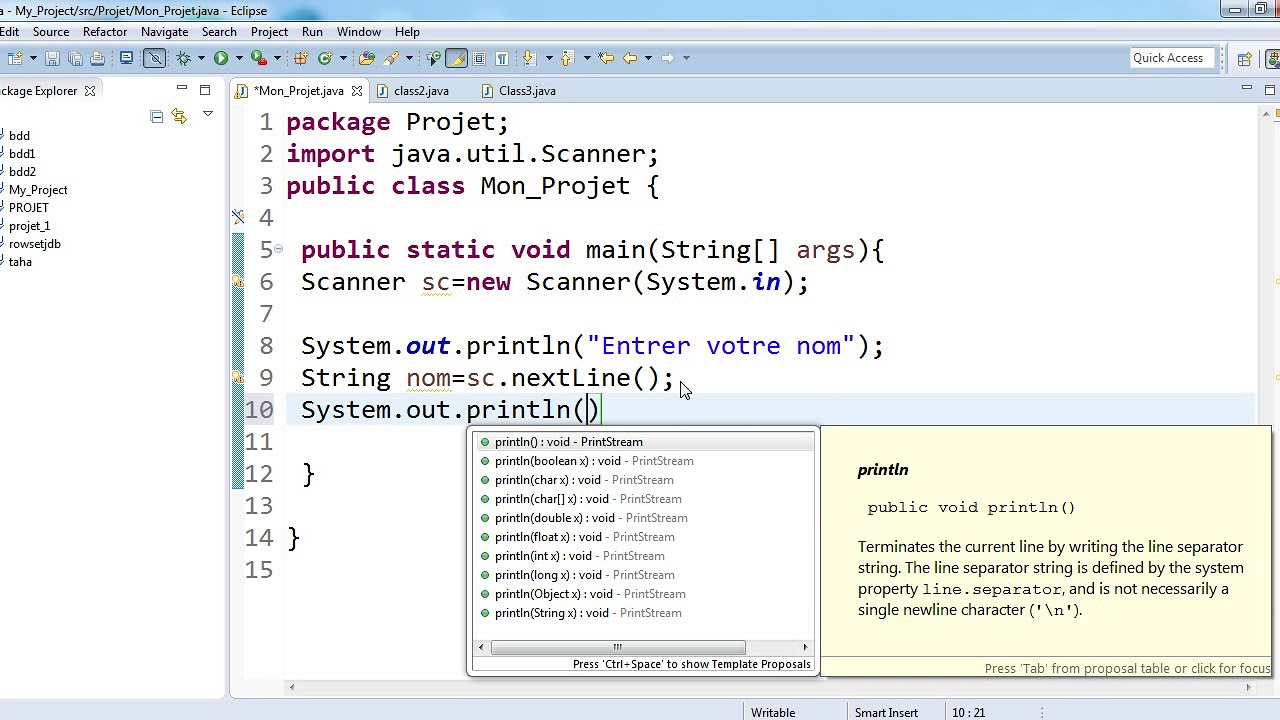Viewport: 1280px width, 720px height.
Task: Open the Search menu
Action: 219,32
